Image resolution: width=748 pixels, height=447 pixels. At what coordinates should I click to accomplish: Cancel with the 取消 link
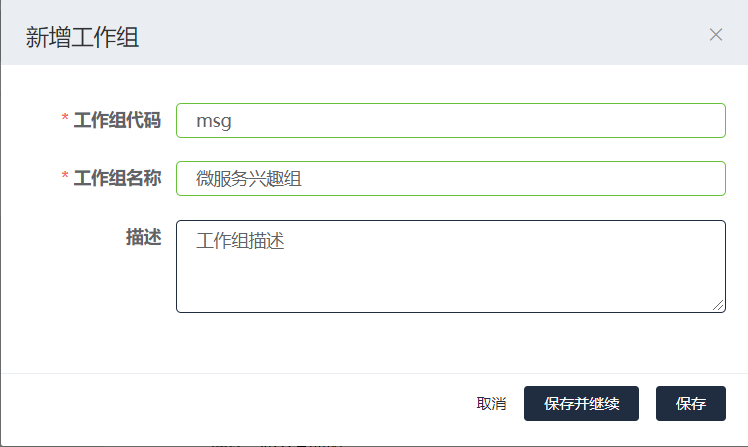tap(491, 404)
